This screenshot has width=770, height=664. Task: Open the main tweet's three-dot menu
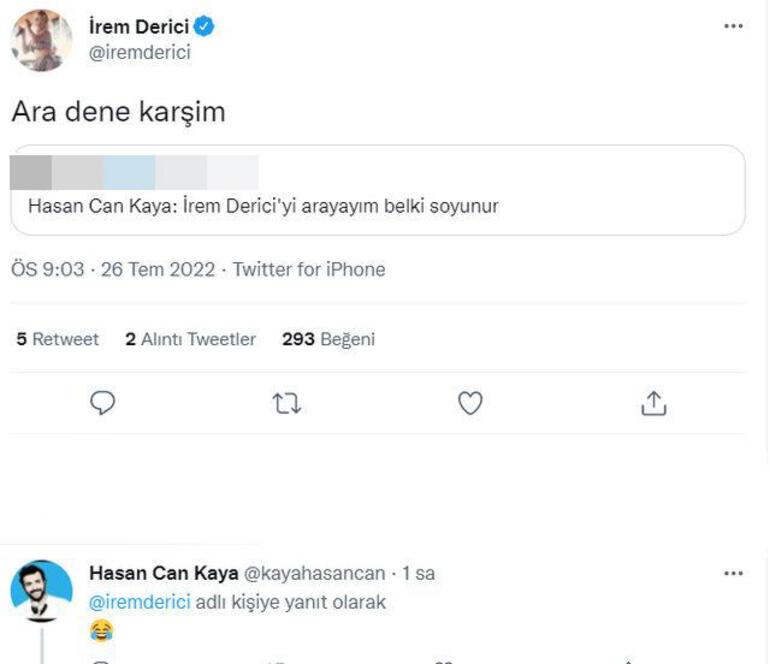pyautogui.click(x=733, y=26)
